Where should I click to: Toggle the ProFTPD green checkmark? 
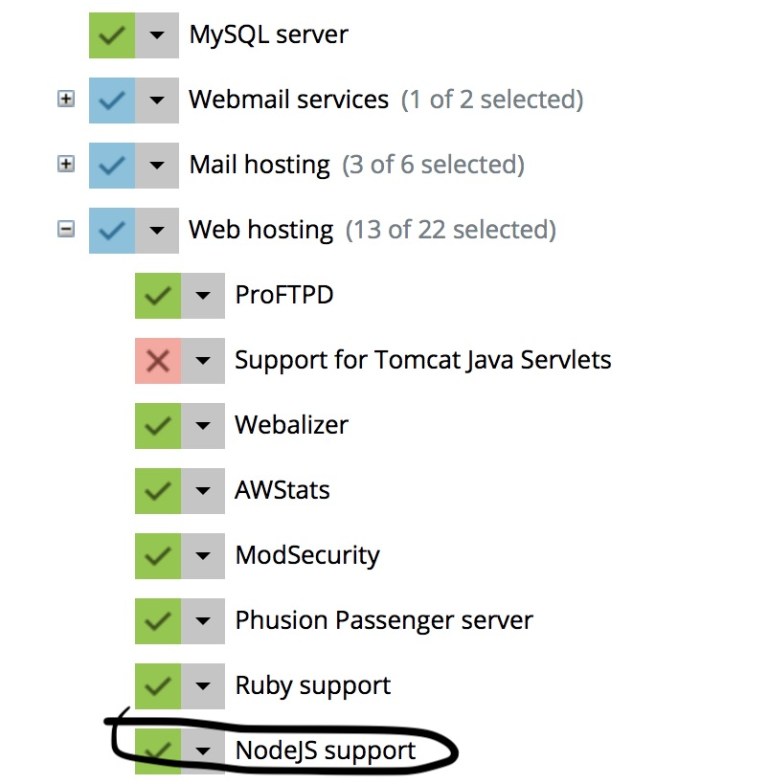[158, 296]
